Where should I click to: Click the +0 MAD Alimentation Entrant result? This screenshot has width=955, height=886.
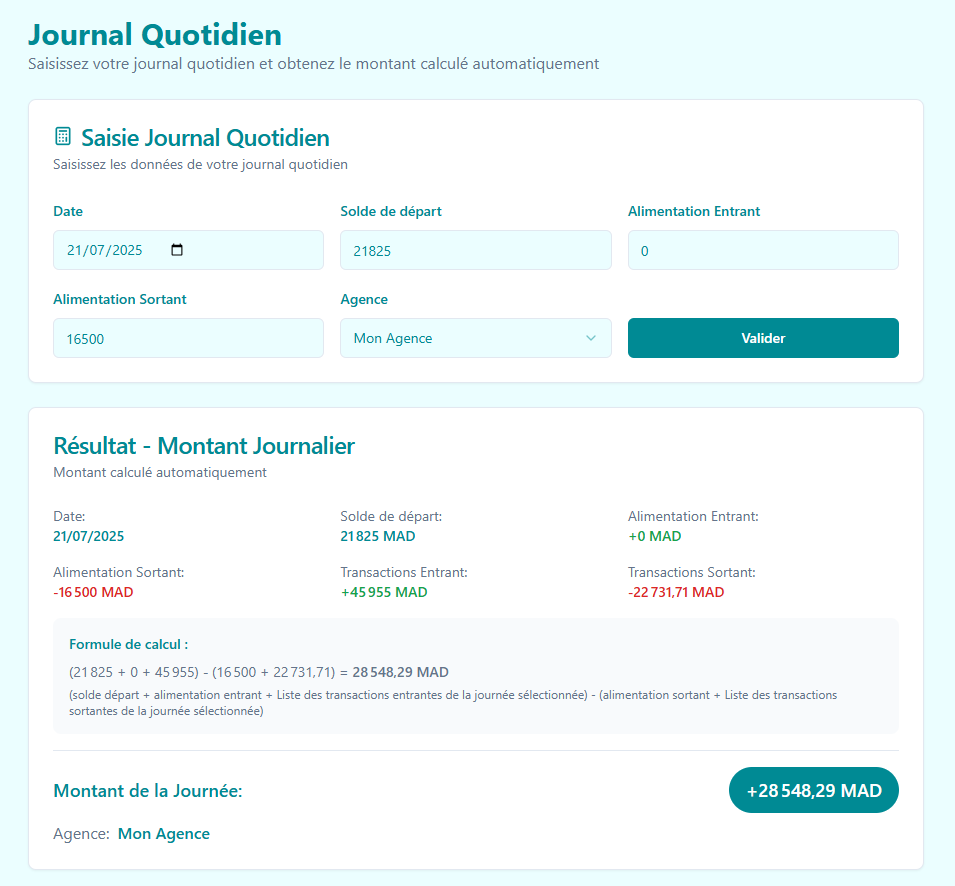click(654, 536)
